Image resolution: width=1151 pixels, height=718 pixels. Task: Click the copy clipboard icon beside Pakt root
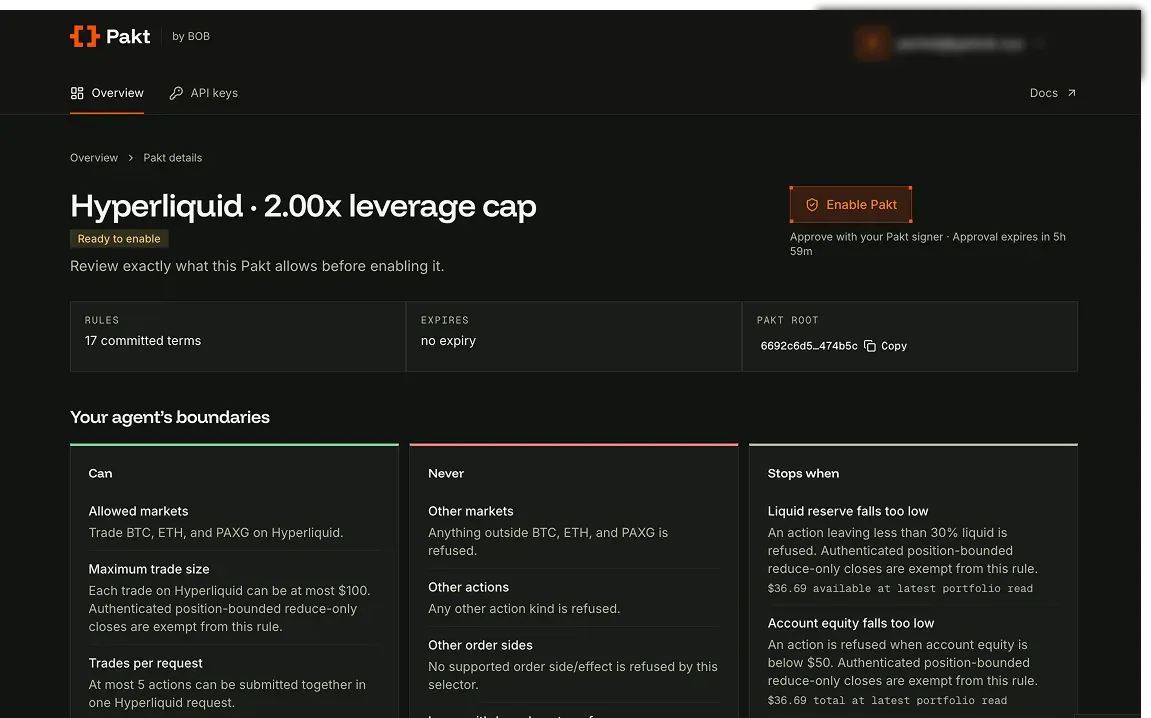(870, 346)
